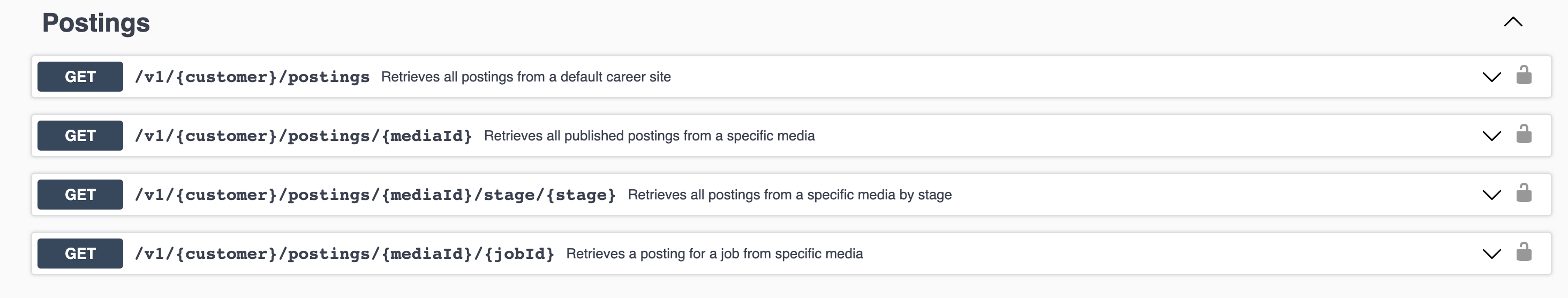
Task: Expand the postings by stage endpoint chevron
Action: tap(1491, 195)
